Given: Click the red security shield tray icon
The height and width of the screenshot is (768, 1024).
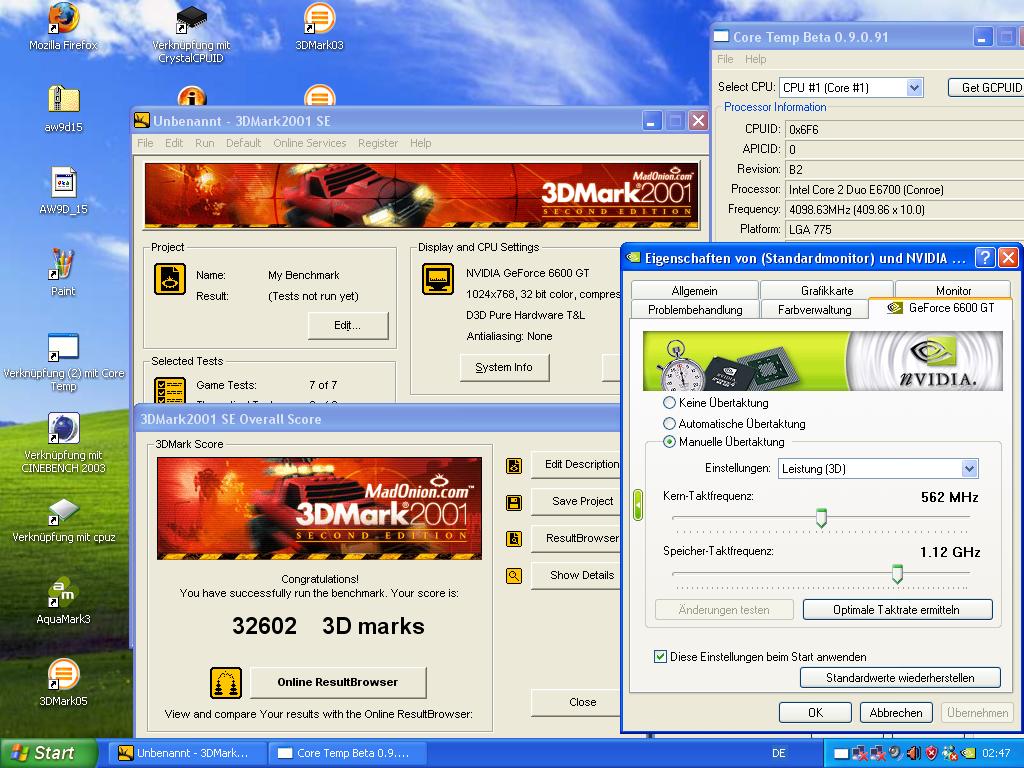Looking at the screenshot, I should (x=932, y=753).
